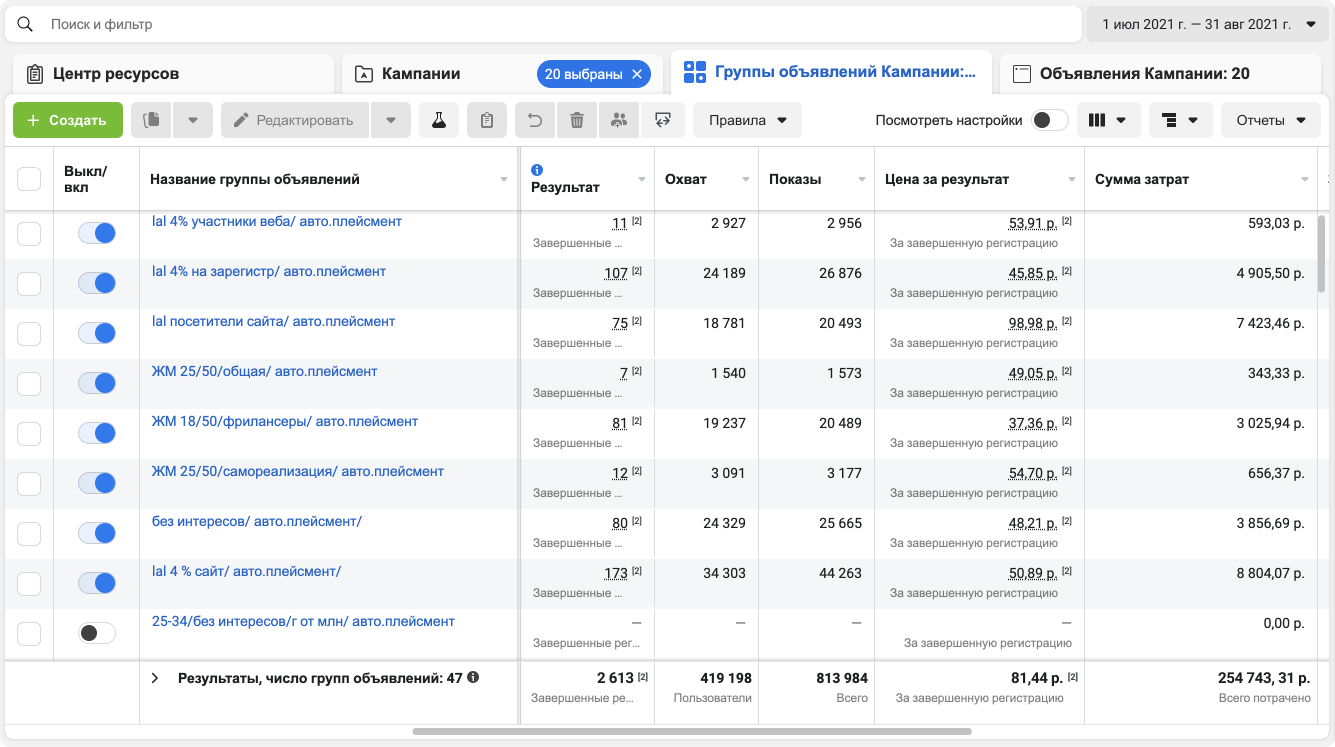Open 'lal 4% участники веба' ad set link
The width and height of the screenshot is (1335, 747).
pyautogui.click(x=277, y=221)
